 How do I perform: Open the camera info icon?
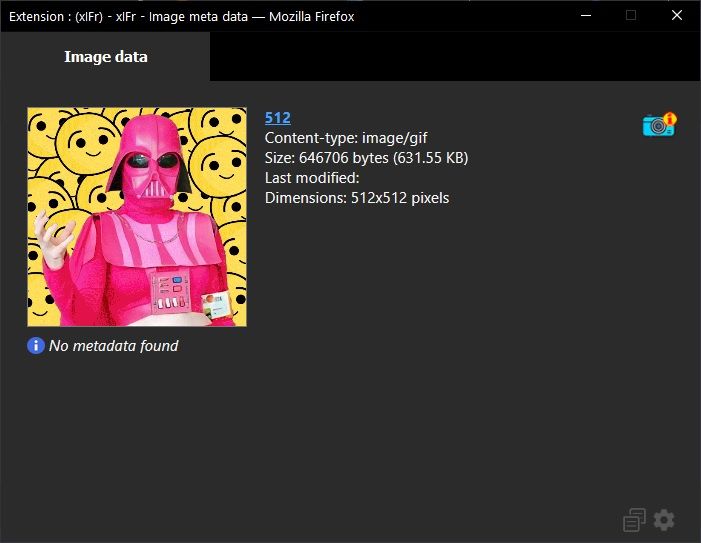tap(659, 124)
